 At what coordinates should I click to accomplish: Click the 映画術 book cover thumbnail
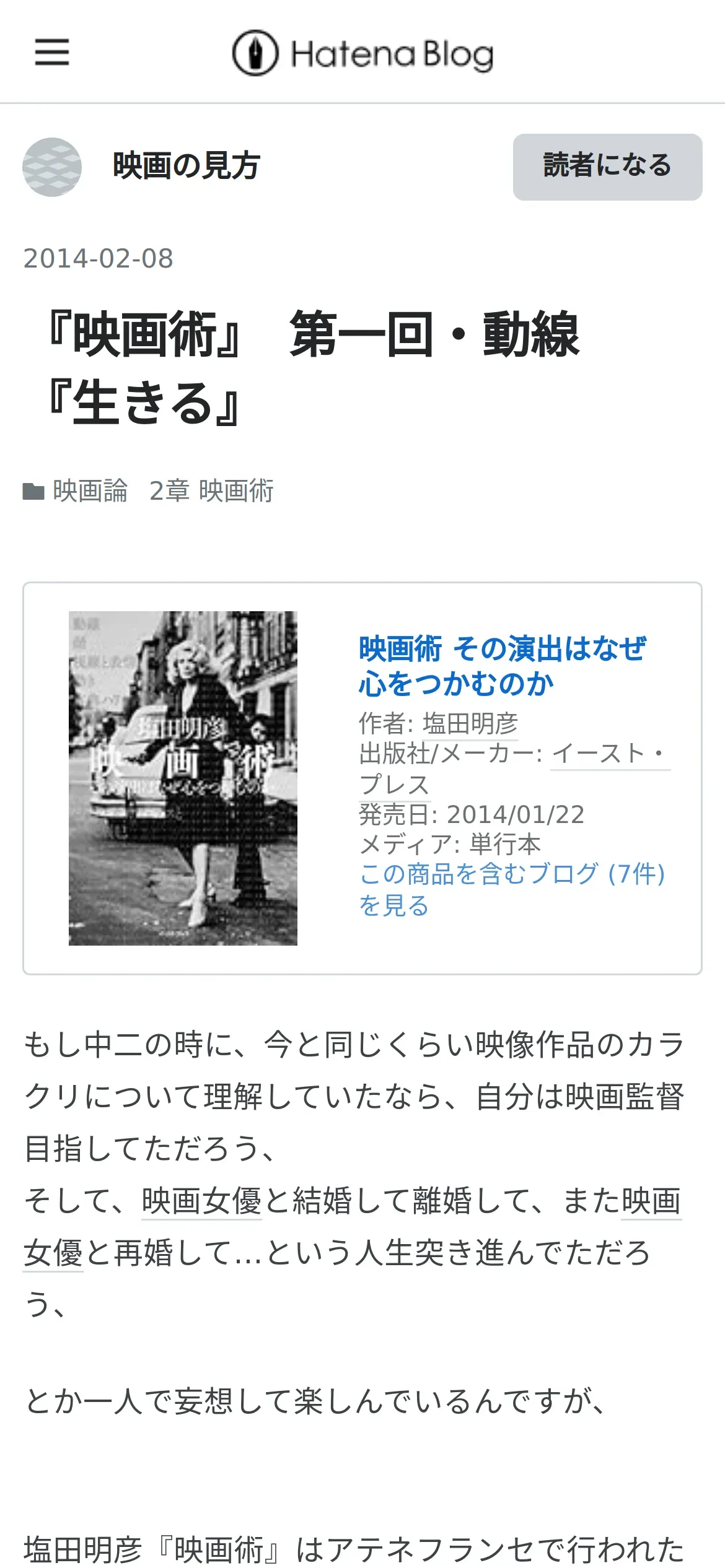(x=183, y=778)
